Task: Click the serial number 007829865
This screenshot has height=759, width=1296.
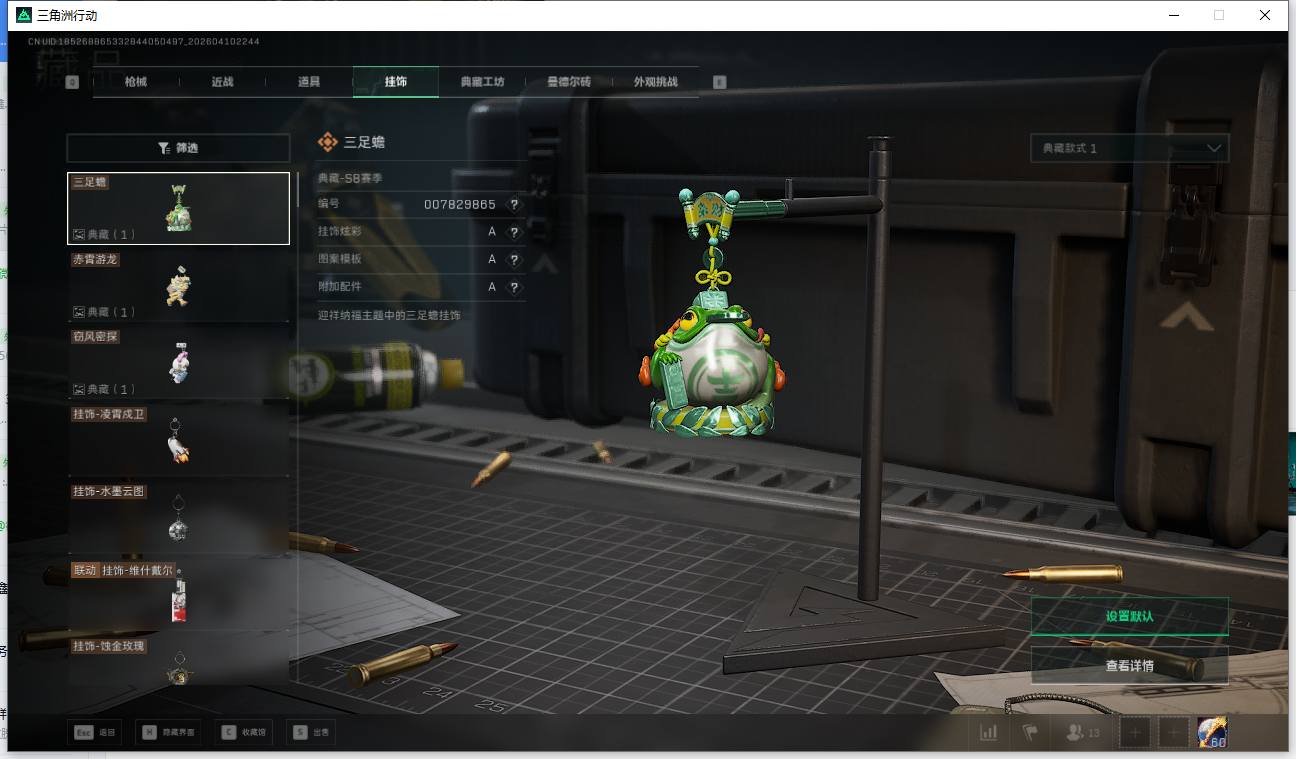Action: (x=460, y=204)
